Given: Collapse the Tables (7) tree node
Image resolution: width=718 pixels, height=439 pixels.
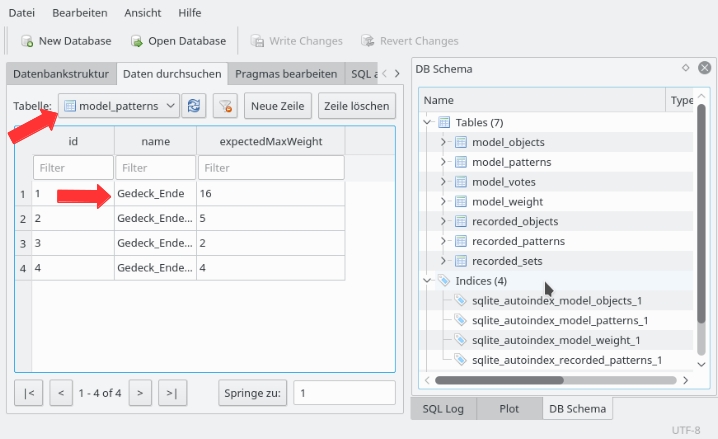Looking at the screenshot, I should tap(428, 122).
